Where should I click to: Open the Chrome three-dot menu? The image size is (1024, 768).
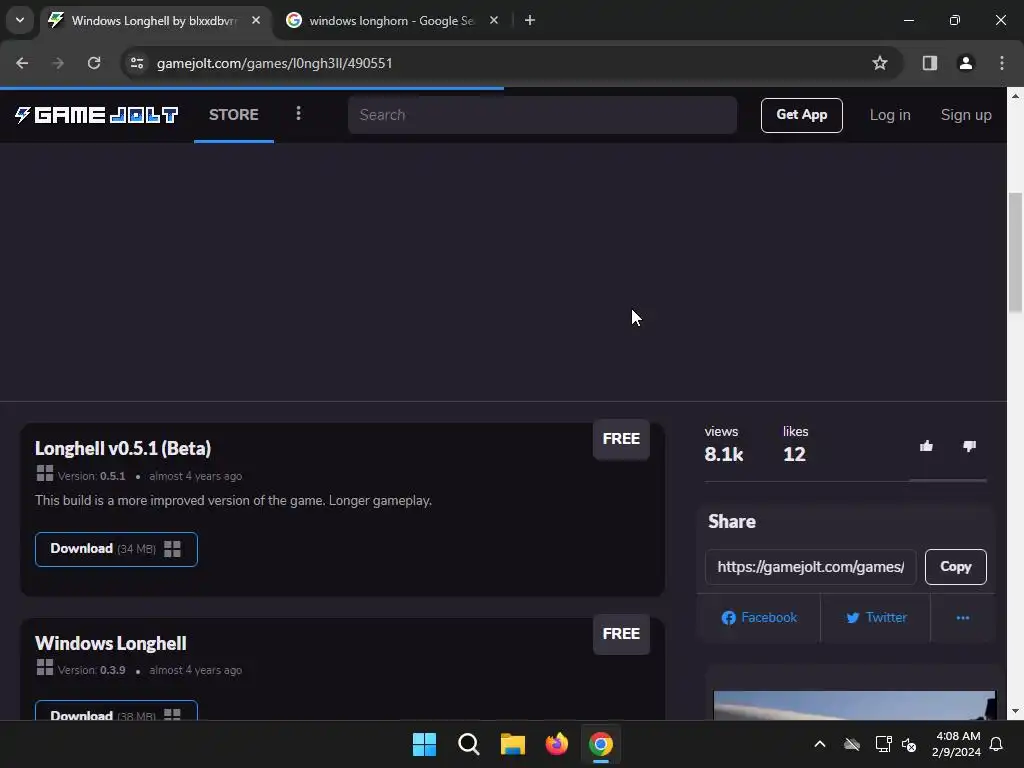[1002, 63]
